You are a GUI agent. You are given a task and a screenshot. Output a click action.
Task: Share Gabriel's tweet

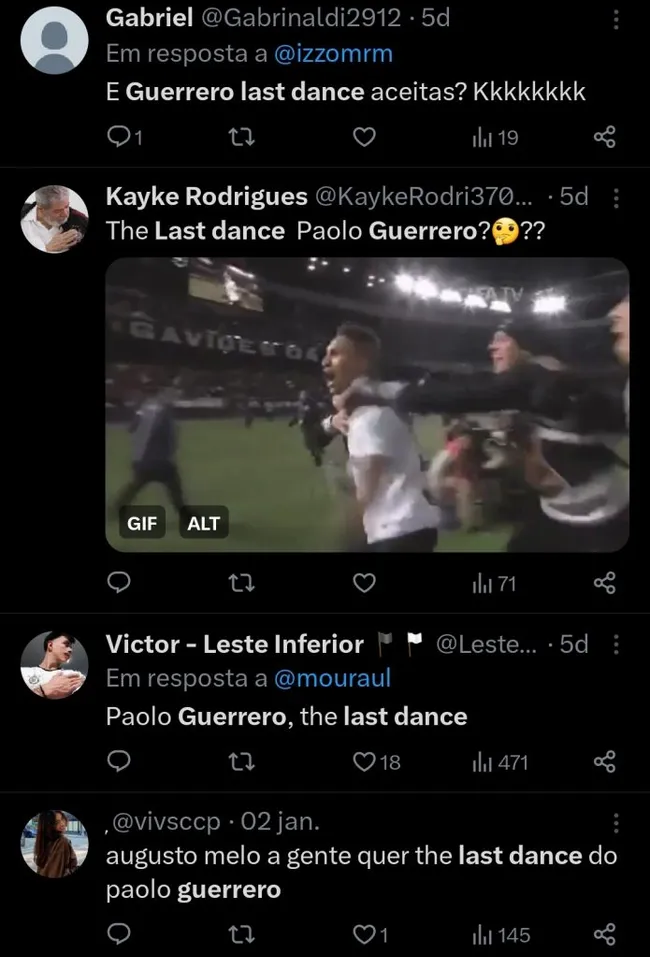coord(605,138)
